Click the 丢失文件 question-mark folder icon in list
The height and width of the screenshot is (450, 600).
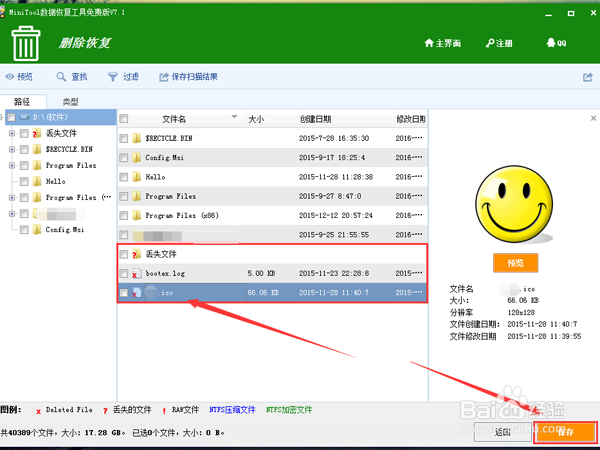coord(137,254)
